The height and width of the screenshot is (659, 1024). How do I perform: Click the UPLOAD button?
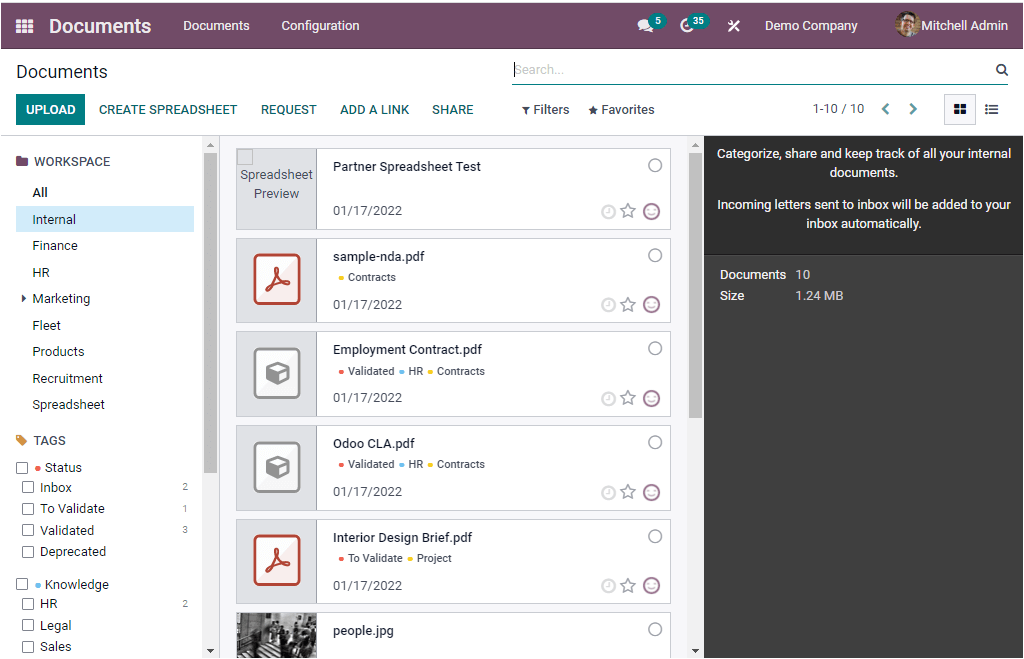click(50, 109)
